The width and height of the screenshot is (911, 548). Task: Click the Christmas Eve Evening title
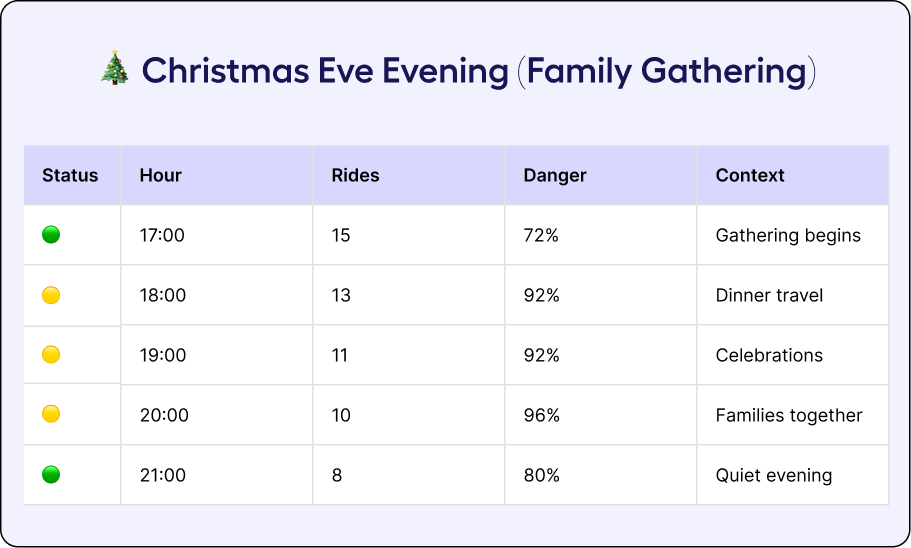[478, 71]
